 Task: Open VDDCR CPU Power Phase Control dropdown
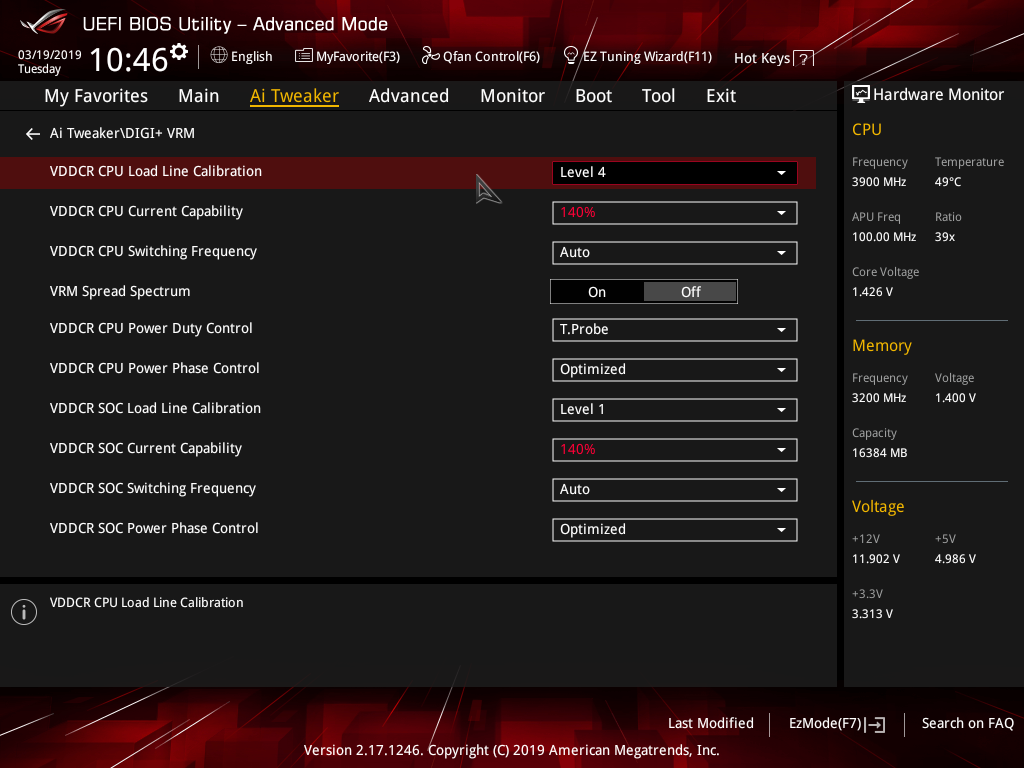[x=674, y=370]
